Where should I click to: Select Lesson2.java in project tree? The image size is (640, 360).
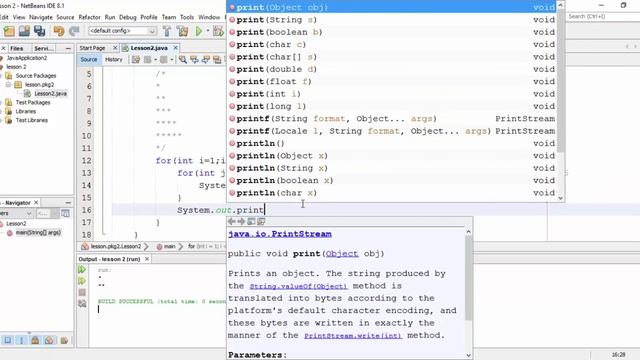pyautogui.click(x=50, y=93)
